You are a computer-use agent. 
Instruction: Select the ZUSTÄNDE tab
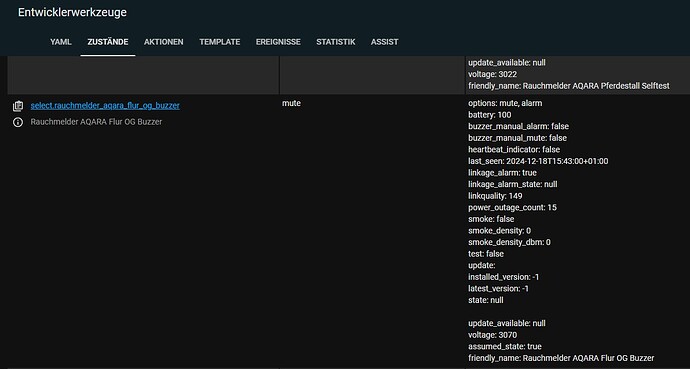[108, 42]
